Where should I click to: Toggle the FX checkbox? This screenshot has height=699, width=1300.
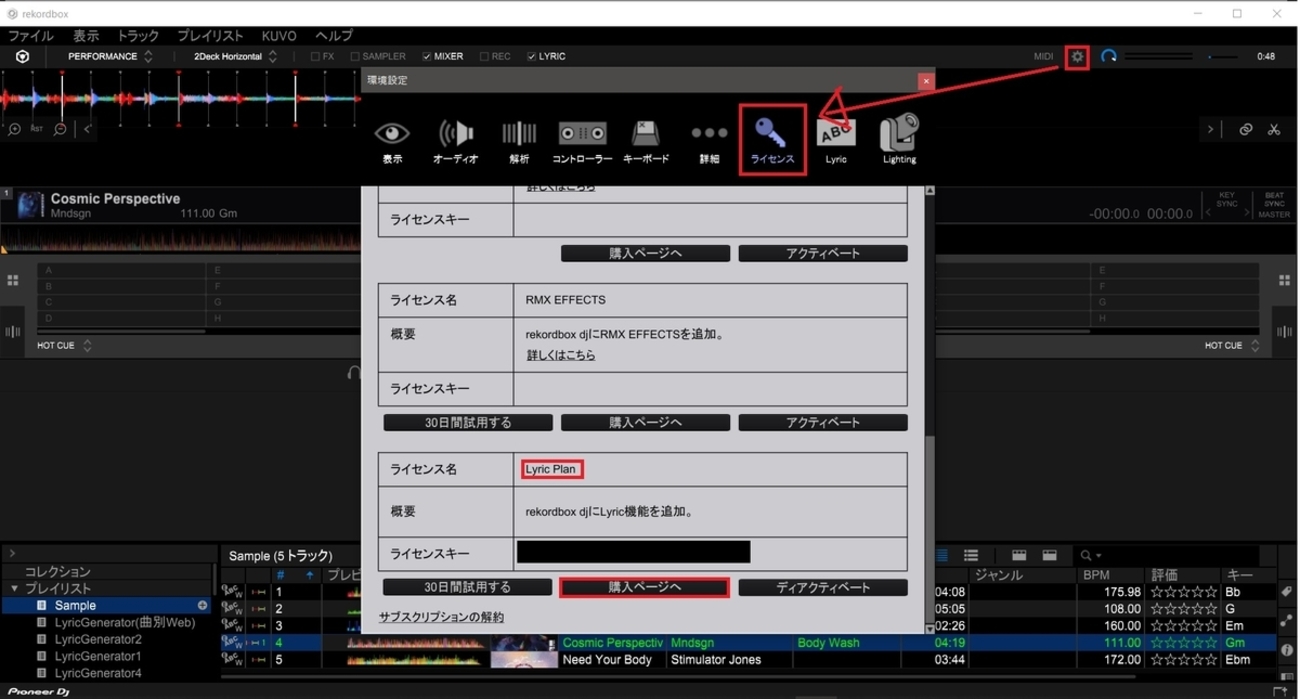(x=315, y=57)
